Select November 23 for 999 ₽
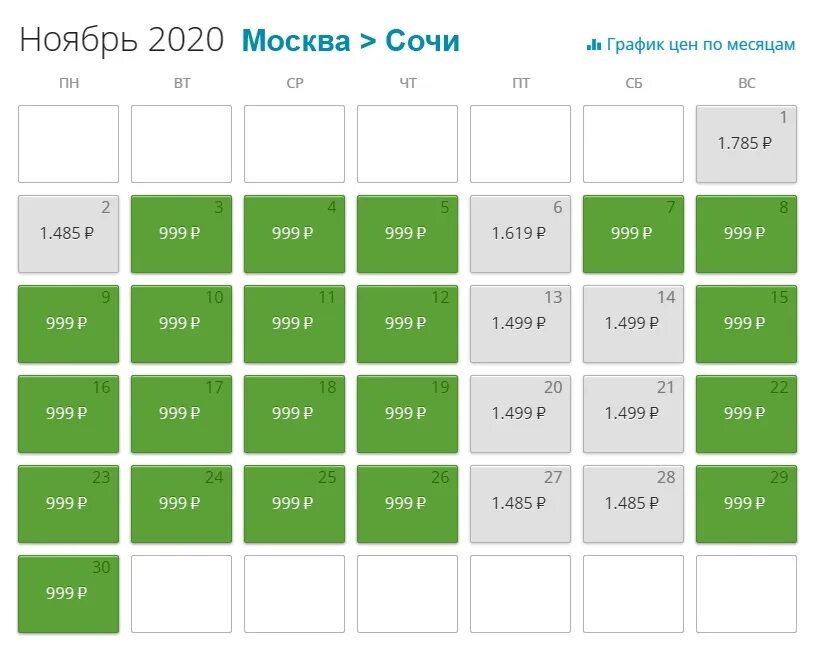The width and height of the screenshot is (818, 648). [x=68, y=504]
